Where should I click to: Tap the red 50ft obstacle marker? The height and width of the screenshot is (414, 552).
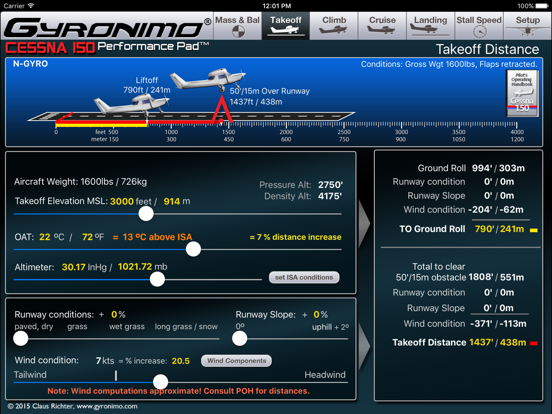click(x=222, y=110)
